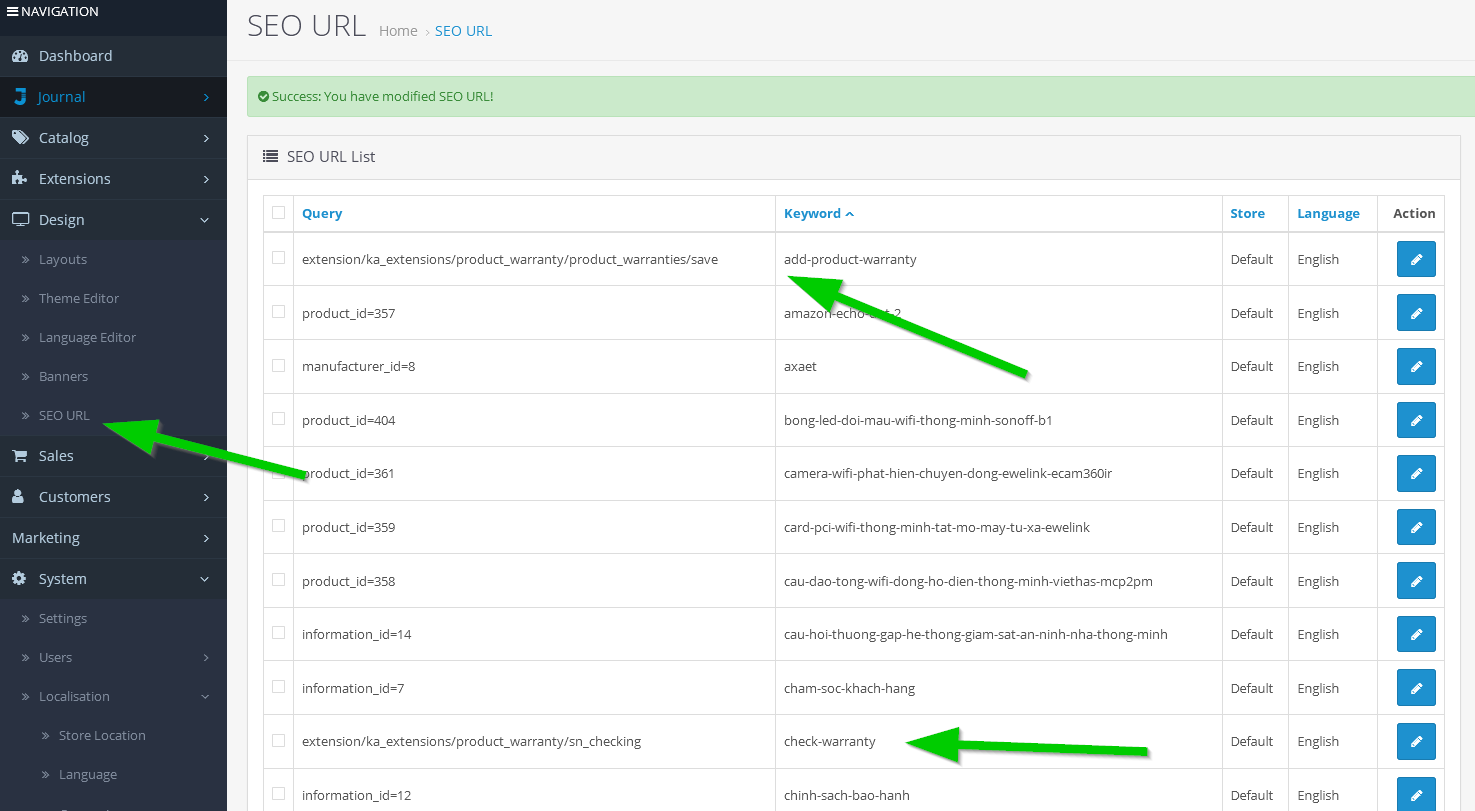The height and width of the screenshot is (811, 1475).
Task: Click the Journal J logo icon
Action: pos(20,97)
